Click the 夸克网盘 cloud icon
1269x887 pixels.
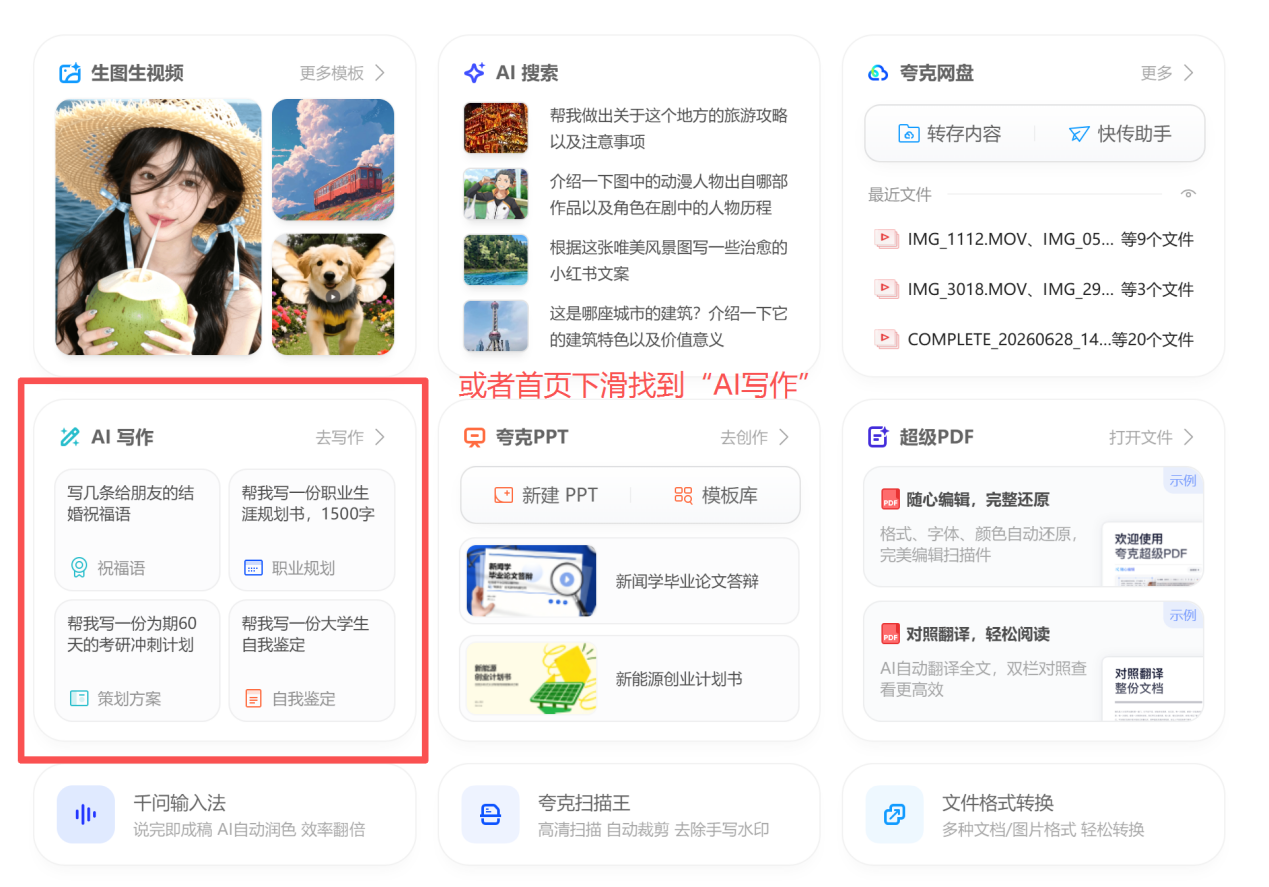[x=878, y=73]
